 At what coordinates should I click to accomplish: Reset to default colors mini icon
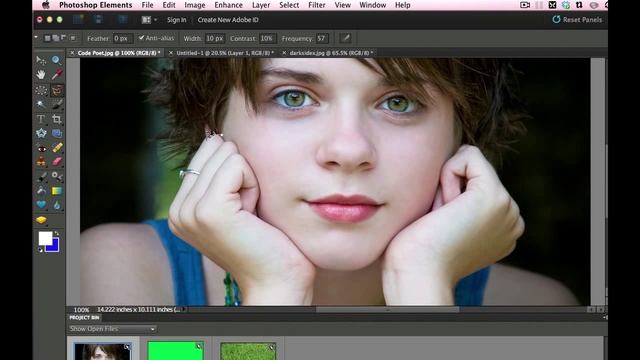[x=41, y=250]
